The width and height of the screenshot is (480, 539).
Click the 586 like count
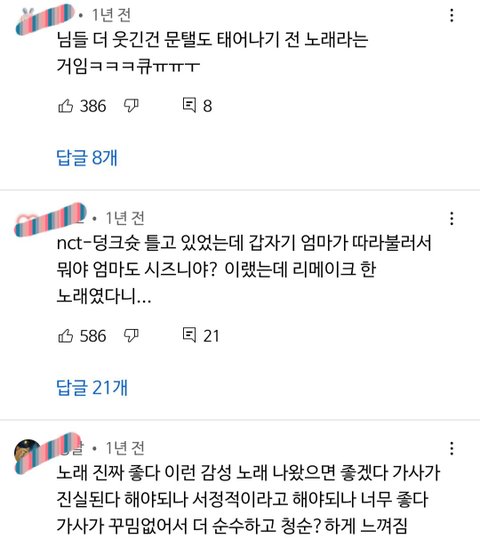point(93,336)
